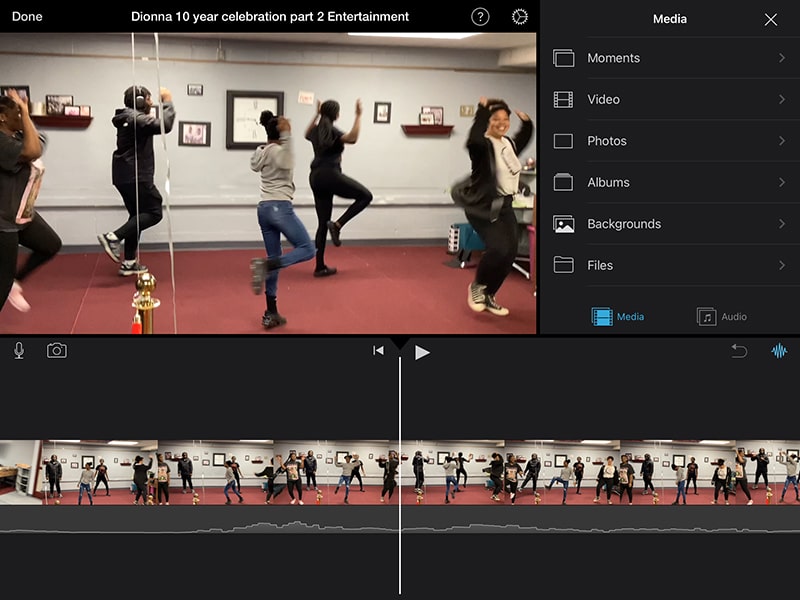This screenshot has width=800, height=600.
Task: Click the audio volume waveform under clip
Action: point(200,527)
